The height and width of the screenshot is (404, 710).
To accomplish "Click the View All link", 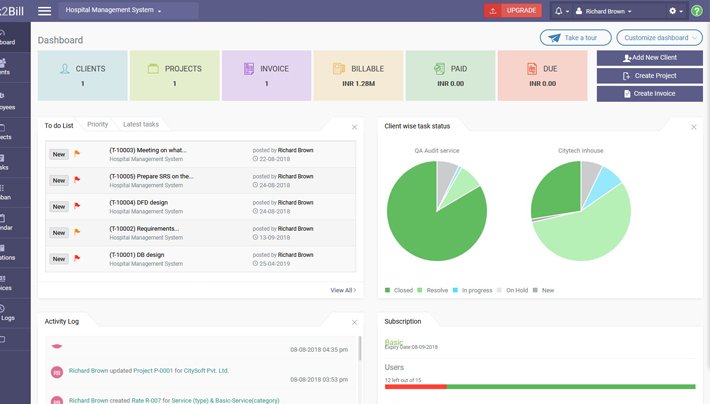I will pos(343,290).
